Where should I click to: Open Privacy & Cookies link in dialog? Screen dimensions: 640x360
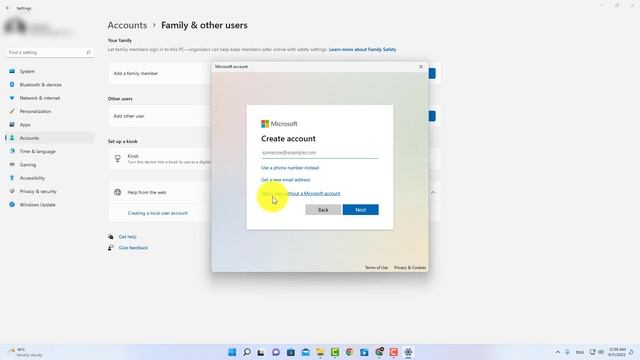coord(410,268)
